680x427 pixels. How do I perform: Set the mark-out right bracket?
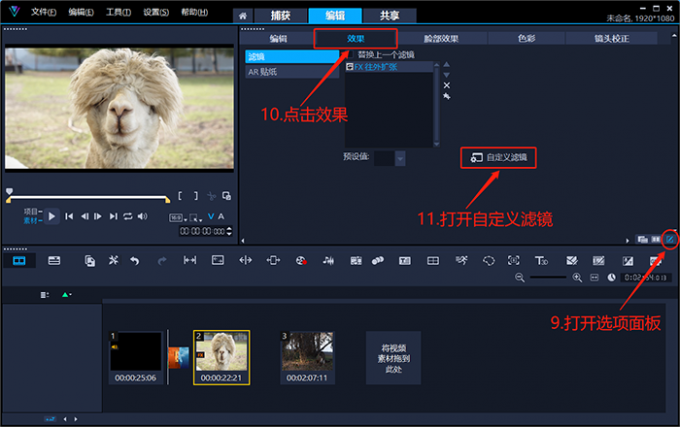pos(196,196)
